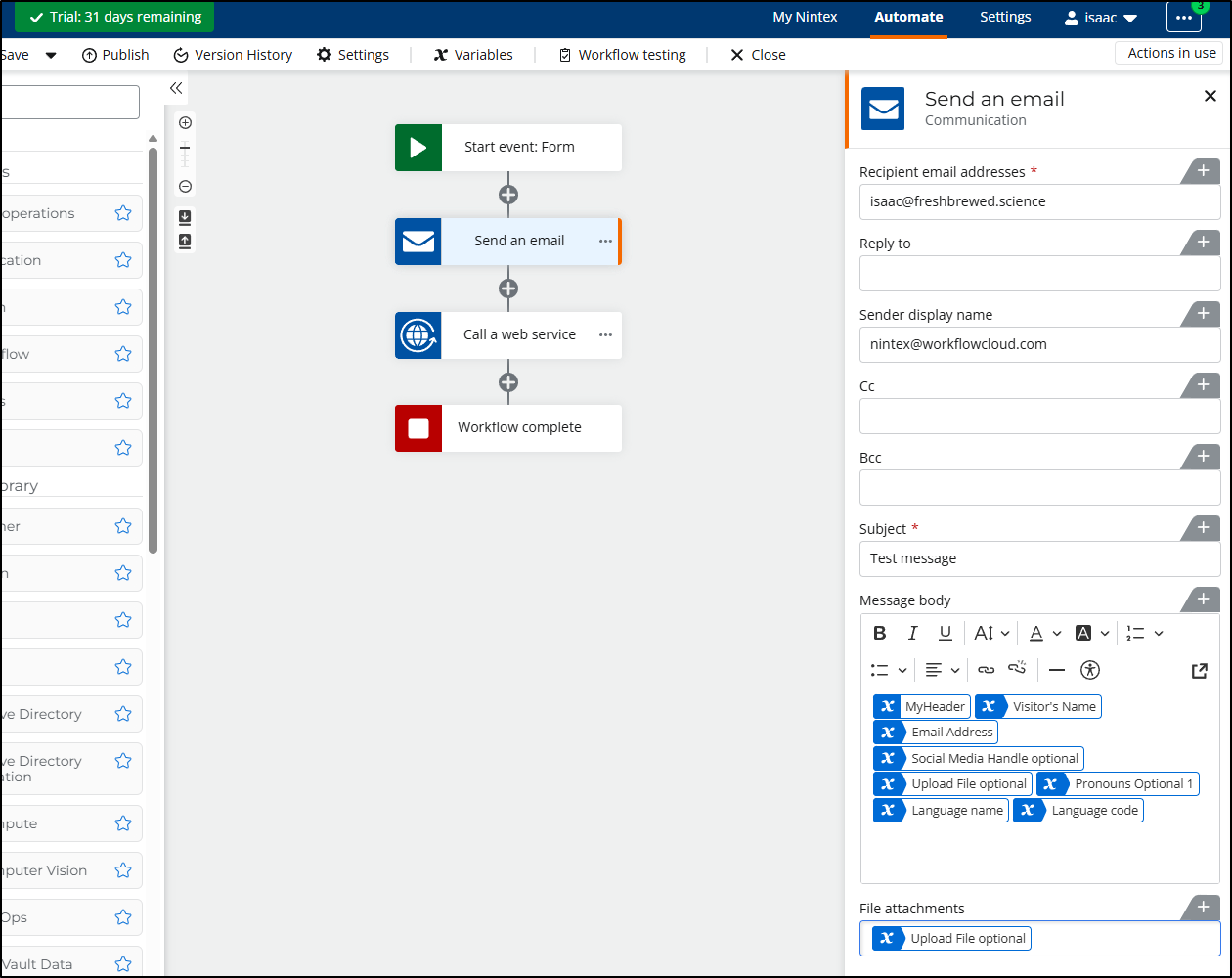Zoom in on the workflow canvas
The image size is (1232, 978).
pyautogui.click(x=185, y=122)
